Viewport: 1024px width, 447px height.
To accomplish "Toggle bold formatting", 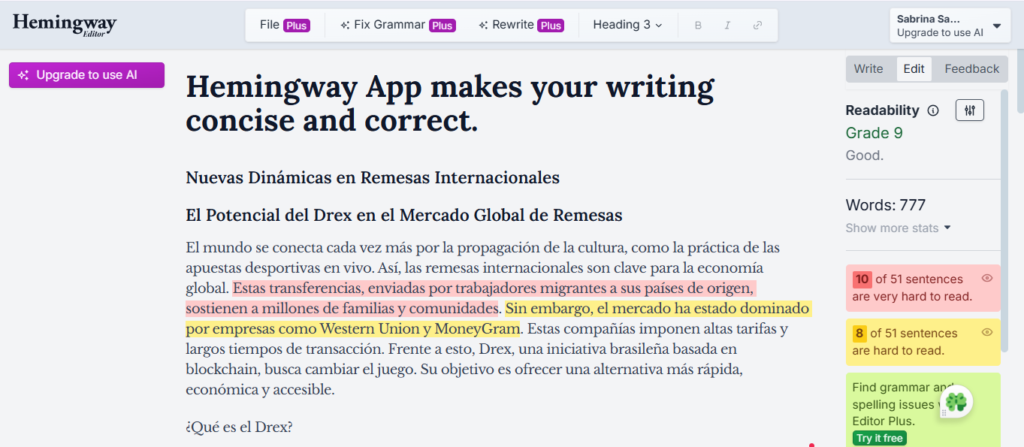I will coord(698,25).
